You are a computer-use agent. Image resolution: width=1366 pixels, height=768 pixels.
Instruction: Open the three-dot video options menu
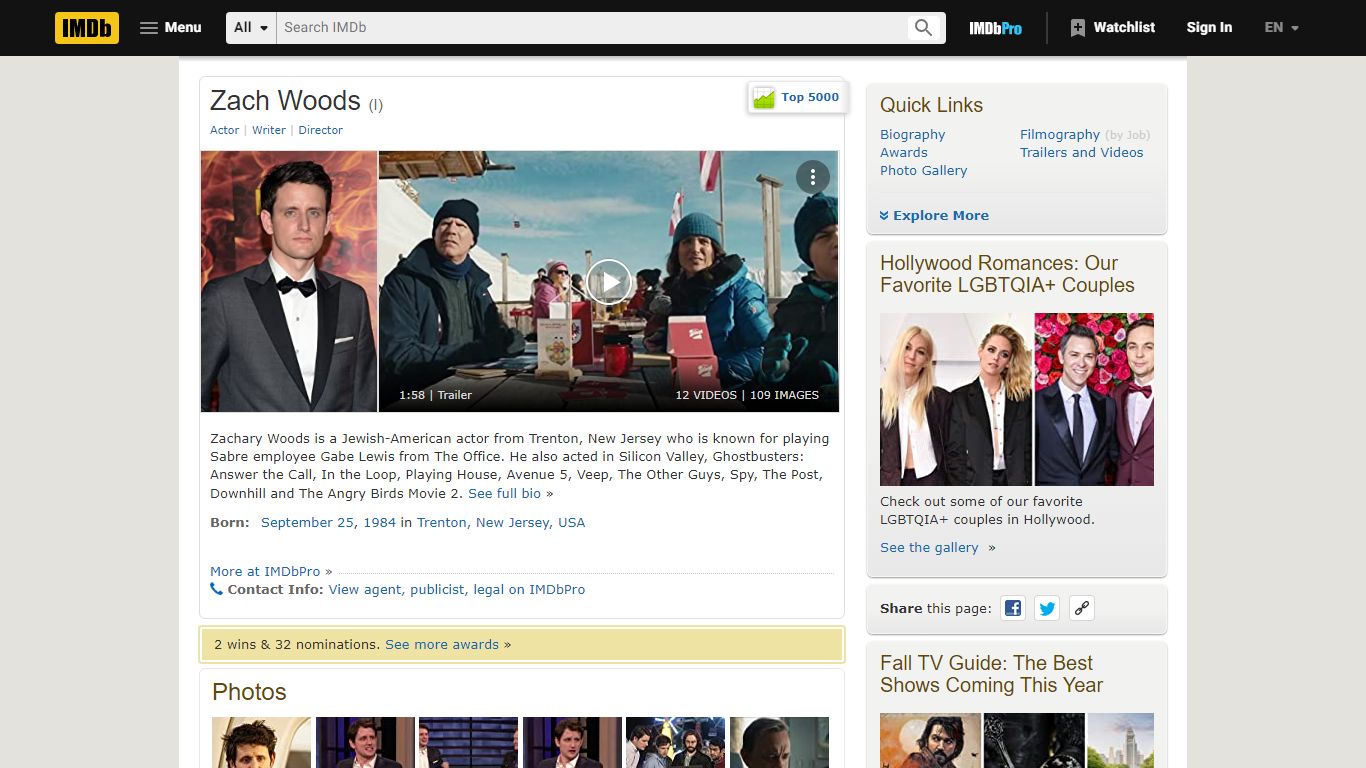[x=813, y=177]
